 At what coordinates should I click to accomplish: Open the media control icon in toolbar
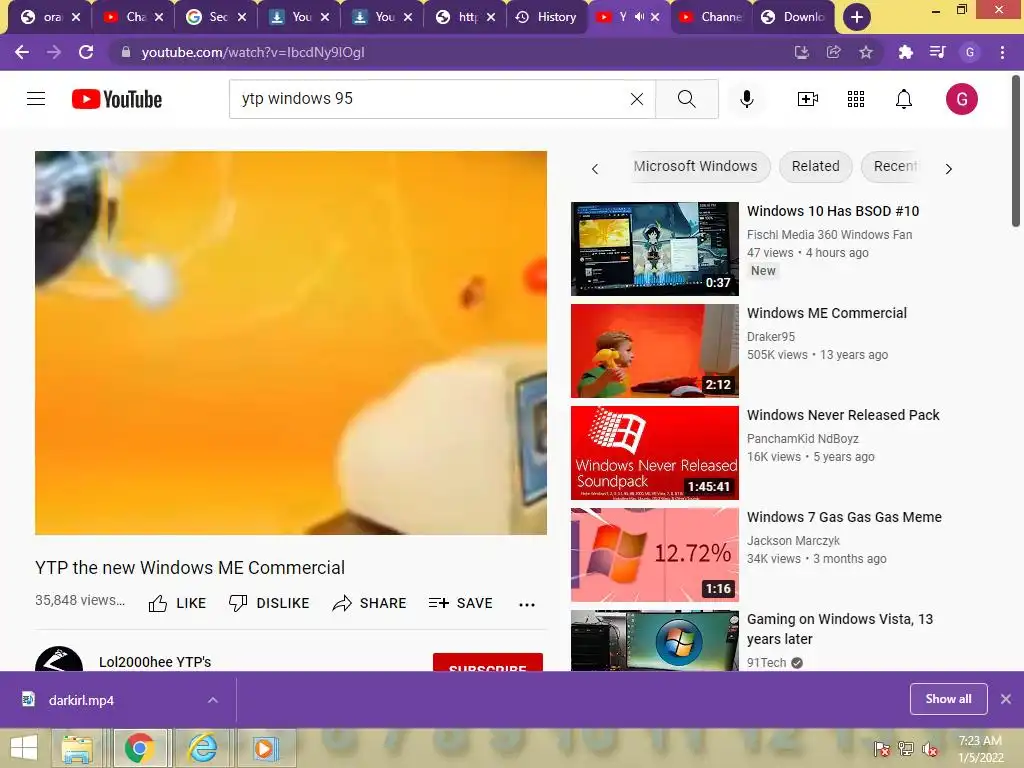[938, 52]
